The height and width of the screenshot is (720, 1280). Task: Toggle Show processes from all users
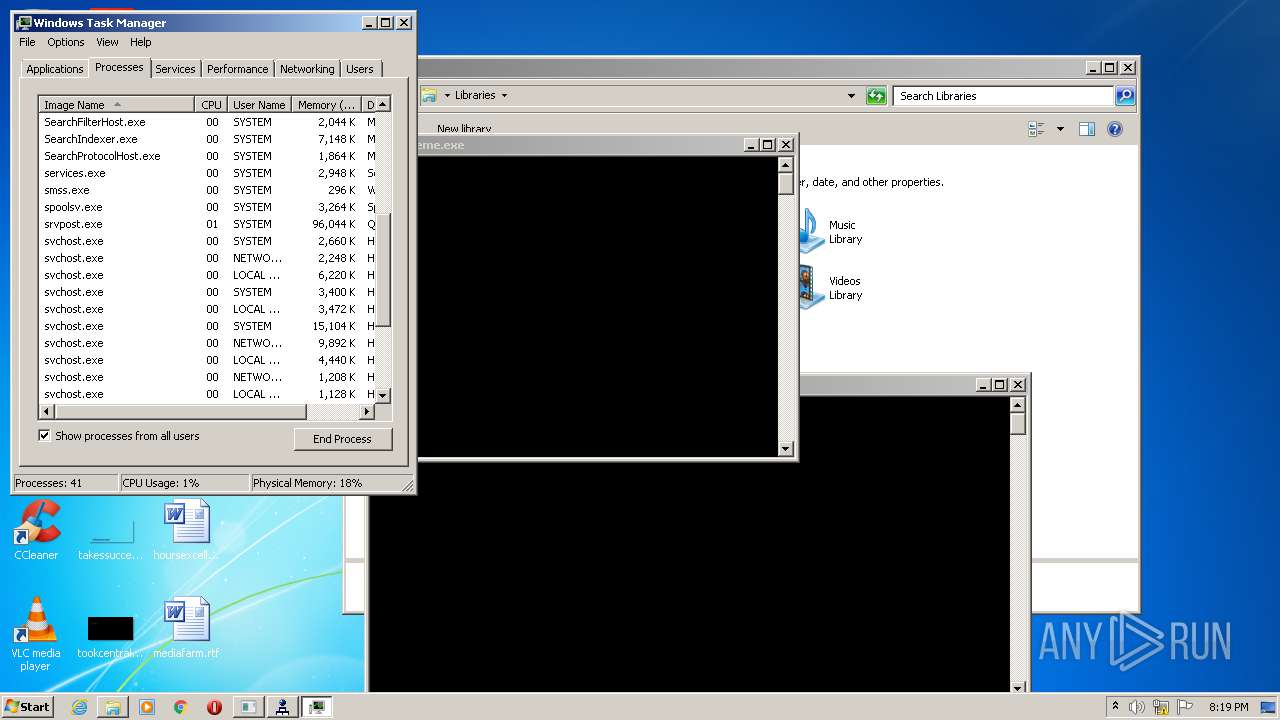(x=44, y=436)
